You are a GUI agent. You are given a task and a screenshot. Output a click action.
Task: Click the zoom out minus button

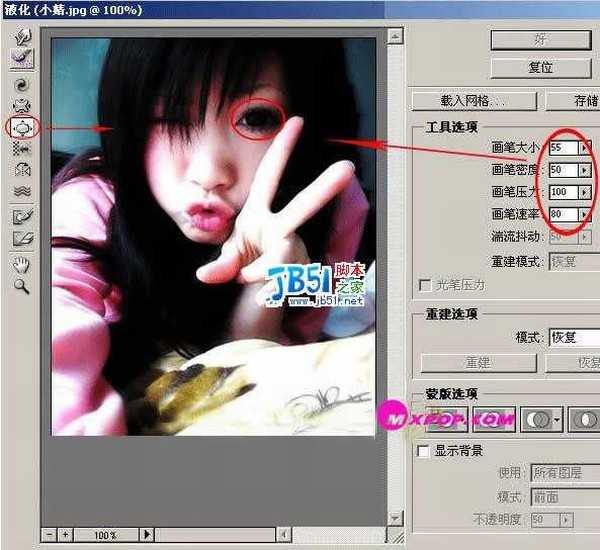point(49,535)
